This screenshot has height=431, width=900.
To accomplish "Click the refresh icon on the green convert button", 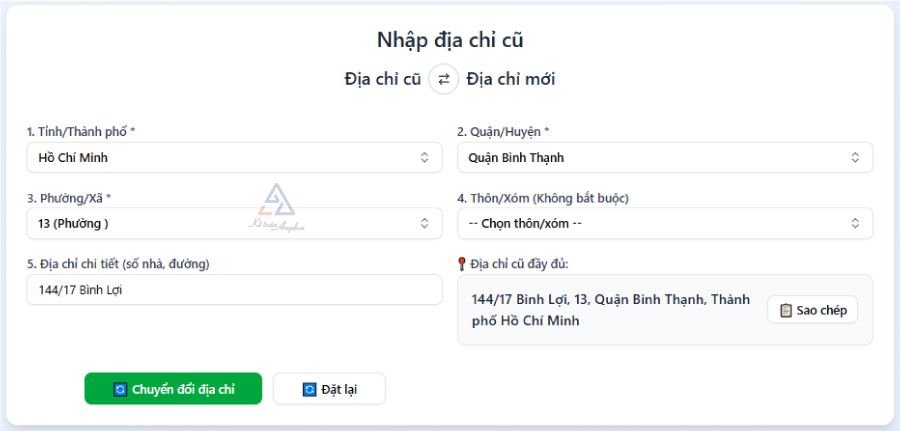I will [121, 389].
